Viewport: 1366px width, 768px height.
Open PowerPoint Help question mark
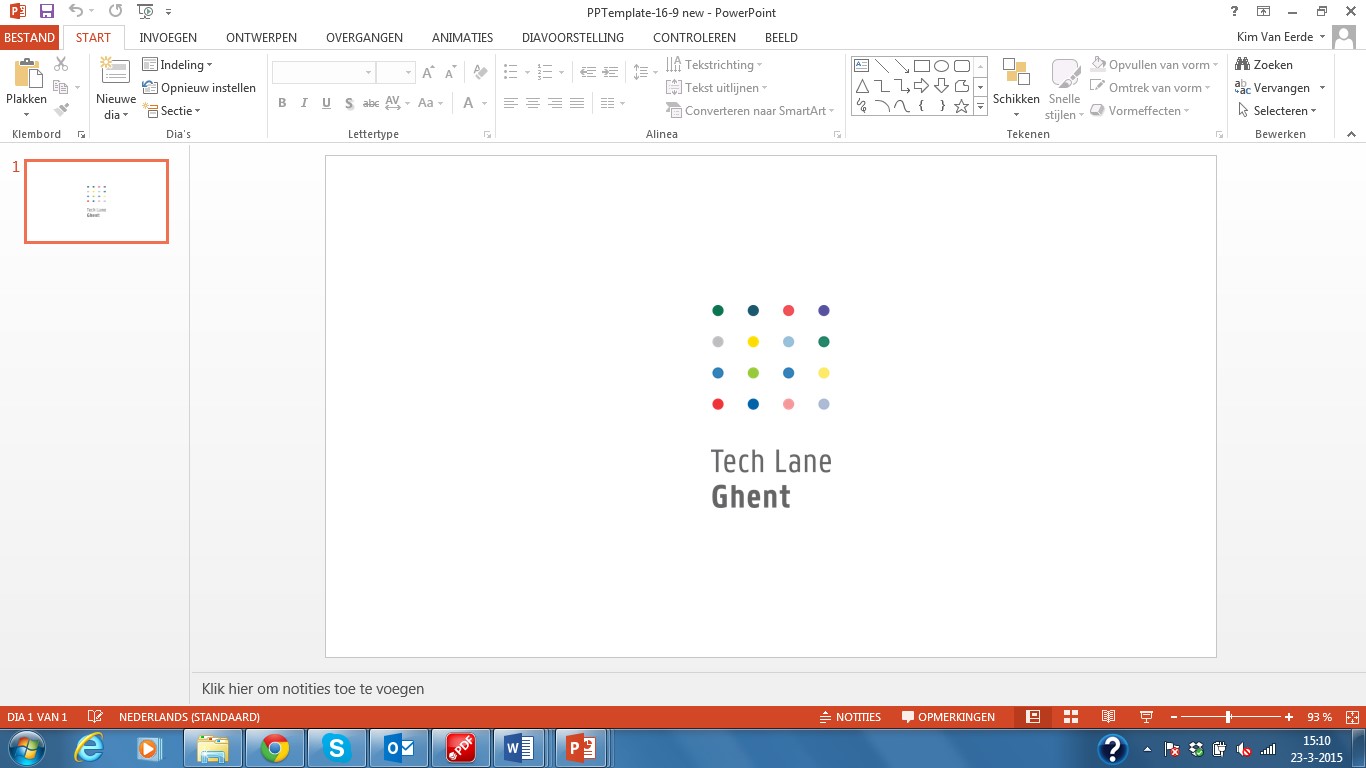(x=1236, y=12)
